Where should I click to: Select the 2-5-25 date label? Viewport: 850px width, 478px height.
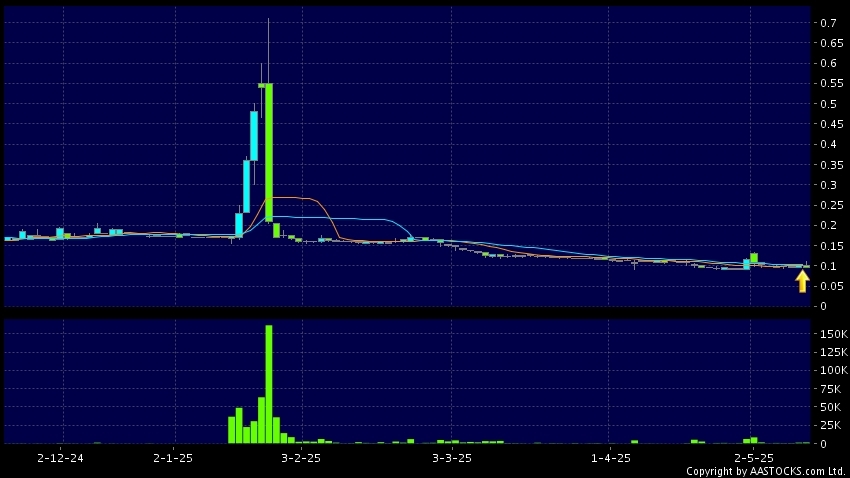(754, 458)
